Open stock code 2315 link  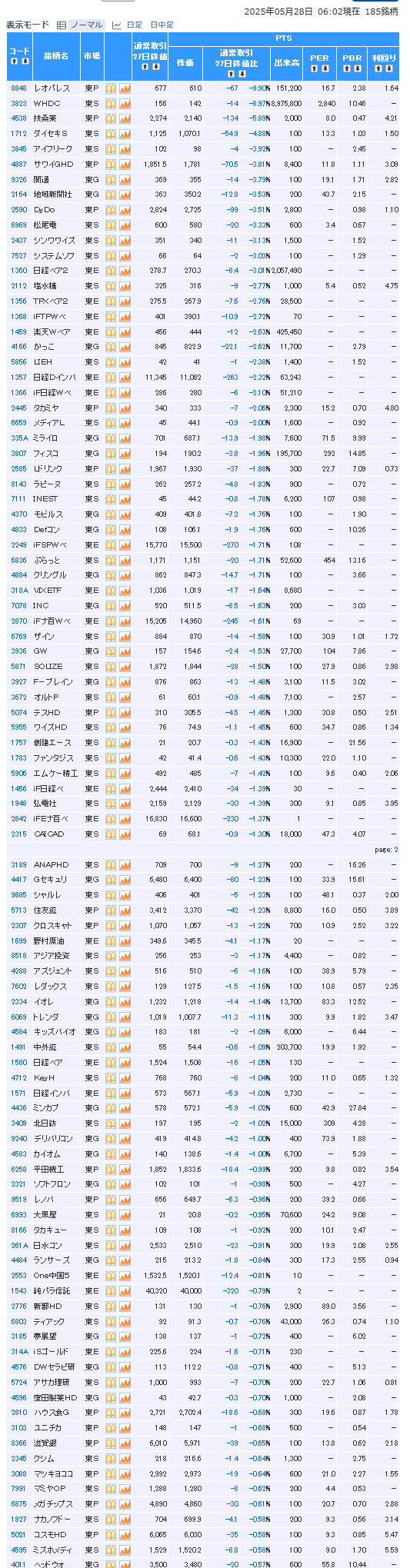point(18,834)
